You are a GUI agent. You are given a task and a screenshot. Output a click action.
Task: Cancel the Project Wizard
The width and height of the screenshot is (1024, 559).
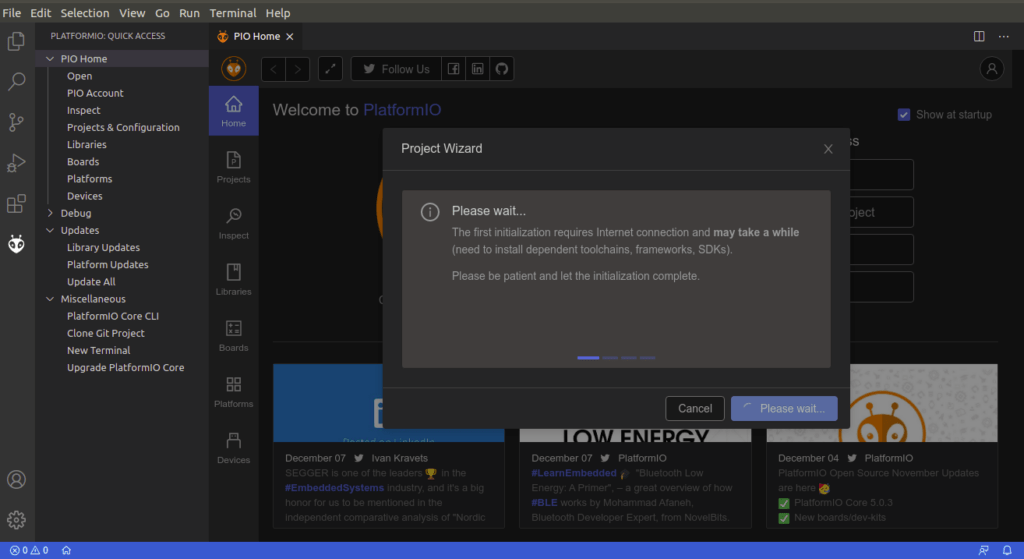[x=695, y=409]
